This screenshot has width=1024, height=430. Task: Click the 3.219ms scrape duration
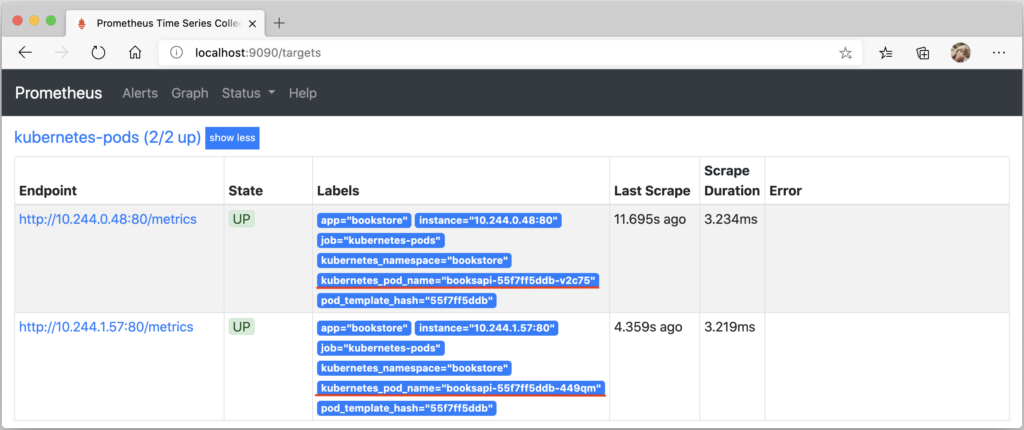pos(729,327)
